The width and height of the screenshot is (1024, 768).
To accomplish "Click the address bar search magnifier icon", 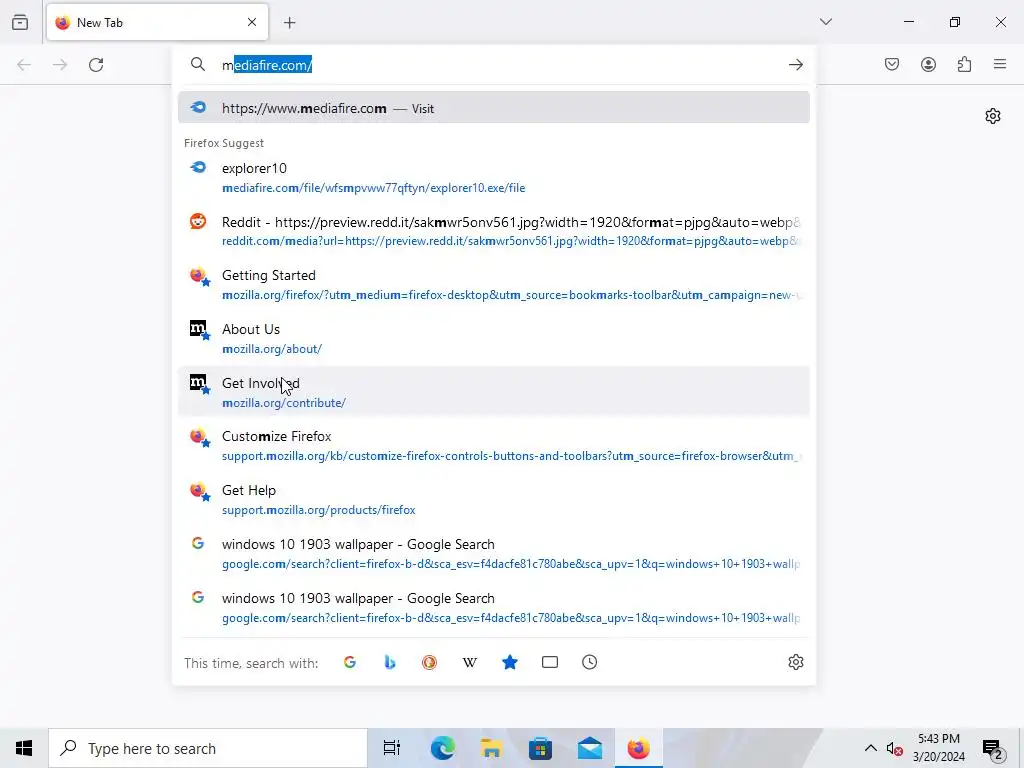I will coord(198,64).
